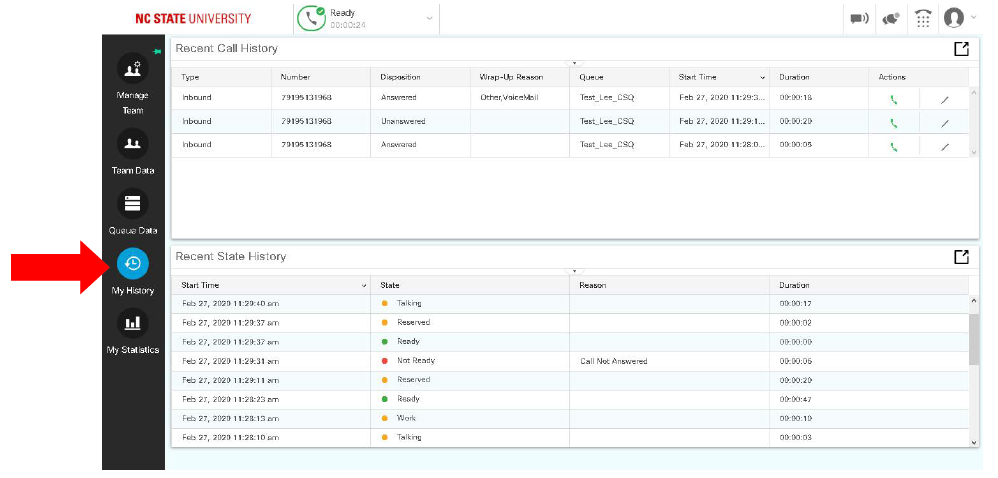Sort state history by Start Time column arrow

tap(363, 286)
